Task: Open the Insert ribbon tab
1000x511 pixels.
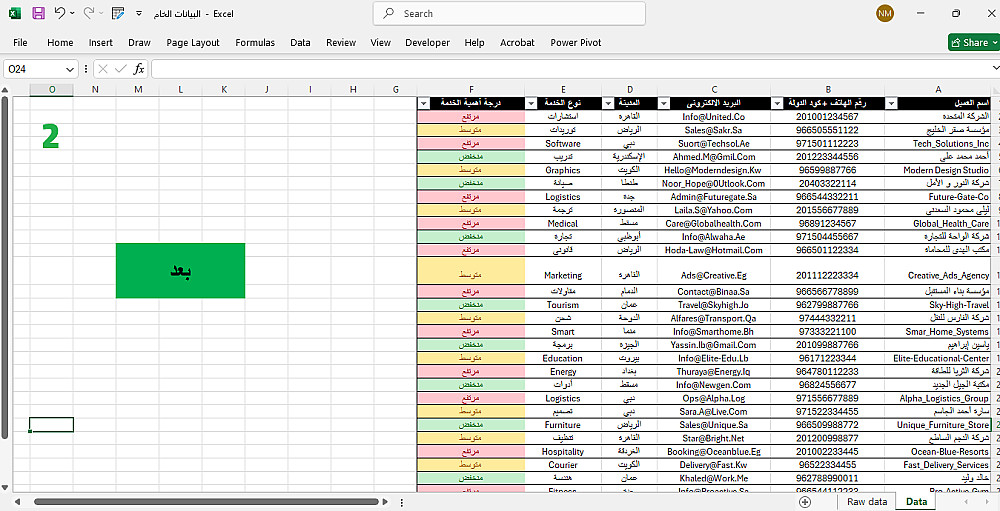Action: tap(101, 43)
